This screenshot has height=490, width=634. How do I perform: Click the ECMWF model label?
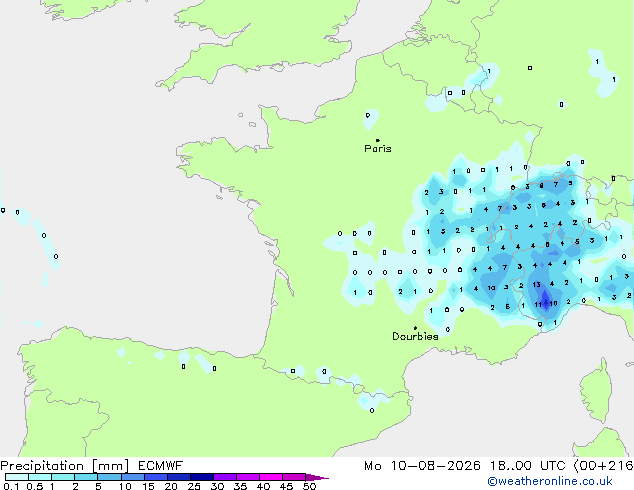(x=161, y=466)
